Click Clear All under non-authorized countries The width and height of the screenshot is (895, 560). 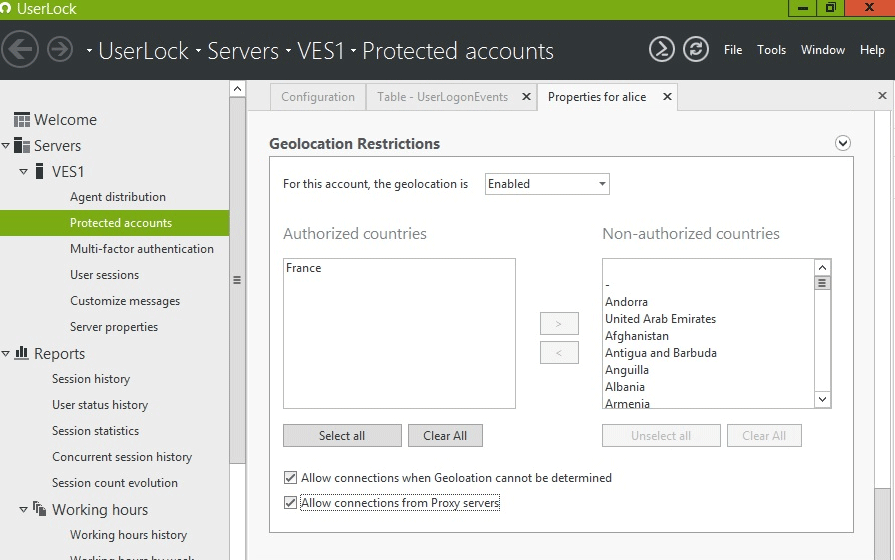click(x=764, y=436)
